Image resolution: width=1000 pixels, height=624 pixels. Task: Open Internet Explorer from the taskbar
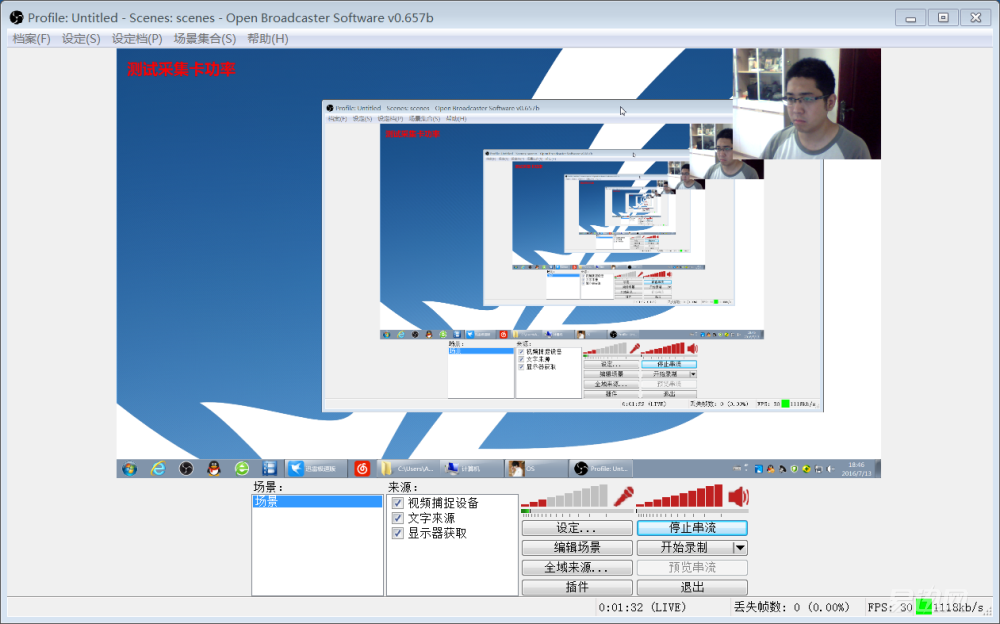point(158,468)
